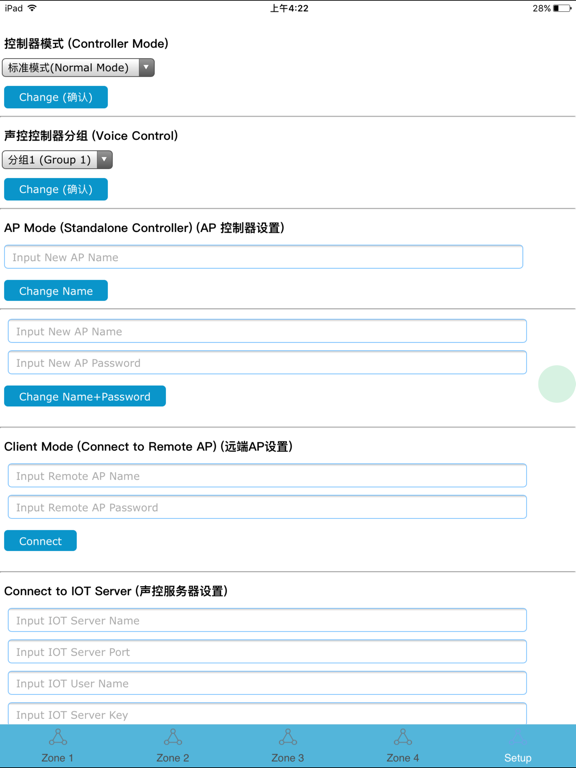Viewport: 576px width, 768px height.
Task: Open the Voice Control group dropdown
Action: pos(57,160)
